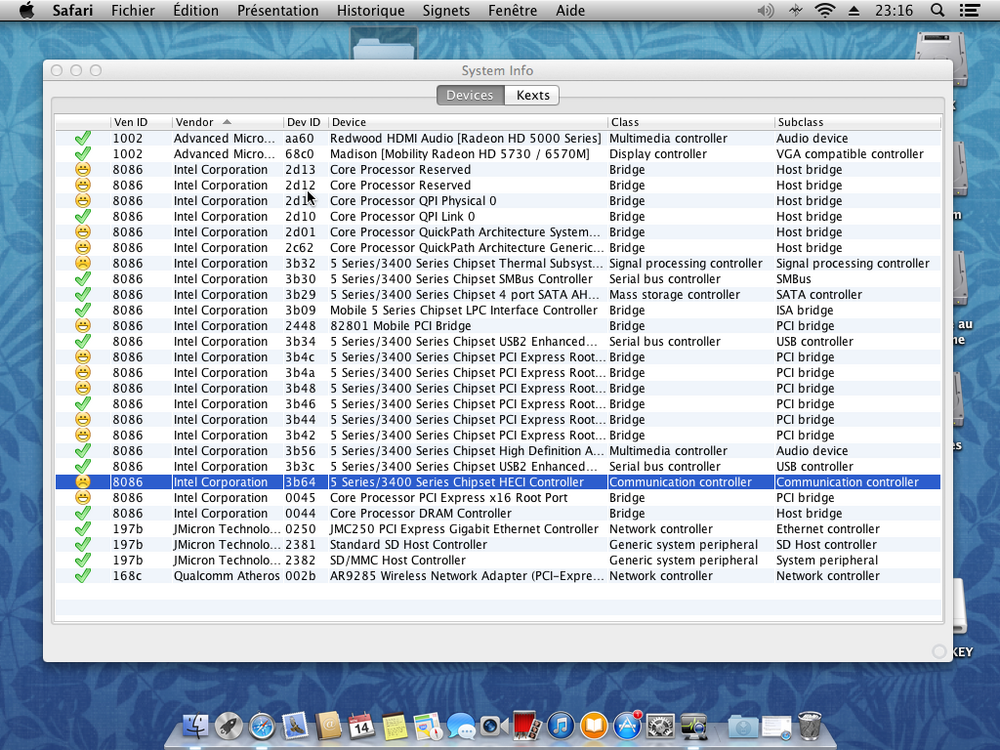Open Spotlight search magnifier
Image resolution: width=1000 pixels, height=750 pixels.
(937, 10)
